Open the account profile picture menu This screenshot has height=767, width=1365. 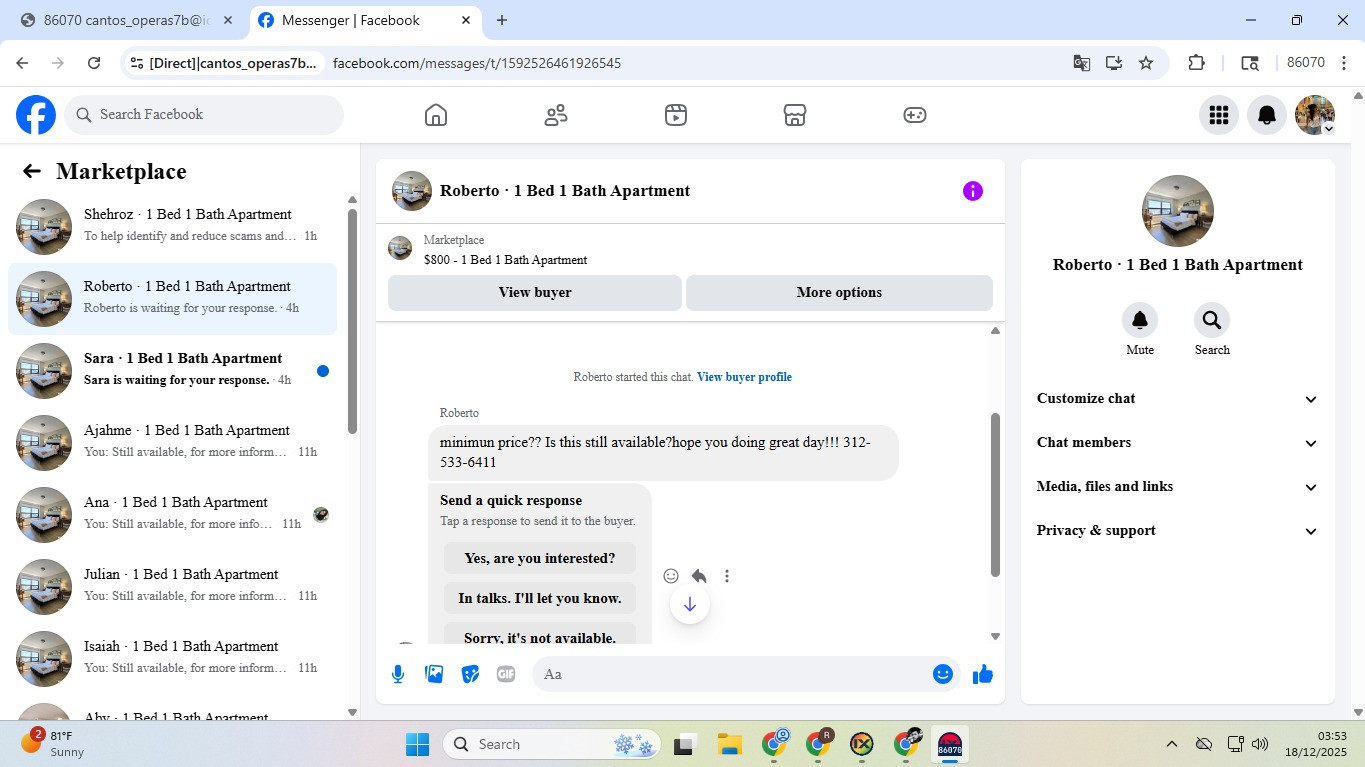click(1315, 115)
